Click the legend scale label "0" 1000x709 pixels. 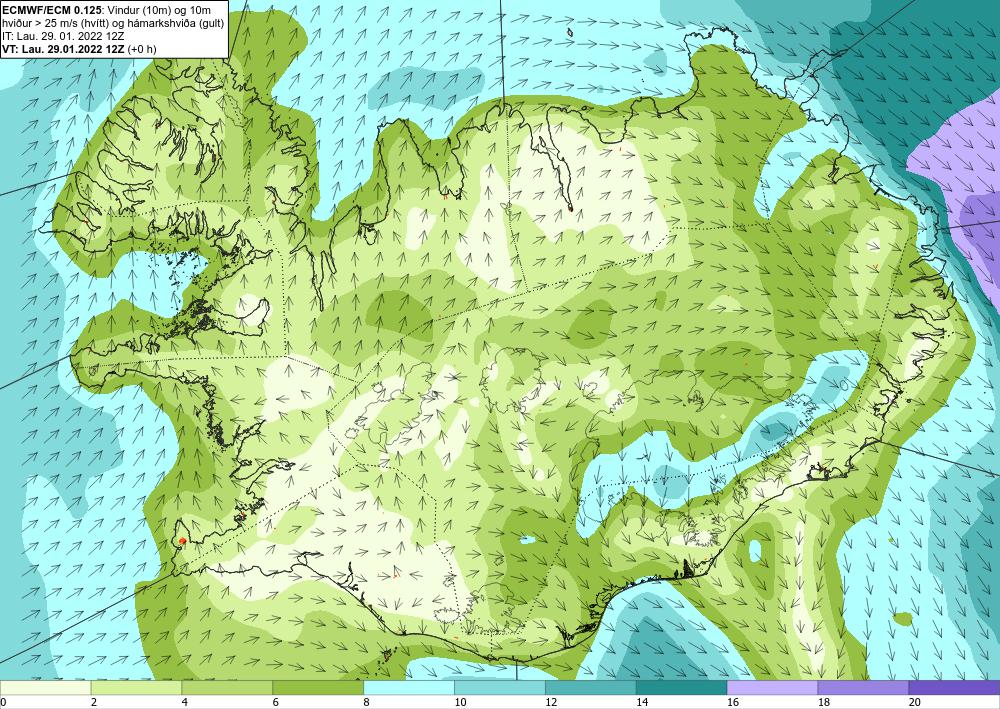coord(3,702)
